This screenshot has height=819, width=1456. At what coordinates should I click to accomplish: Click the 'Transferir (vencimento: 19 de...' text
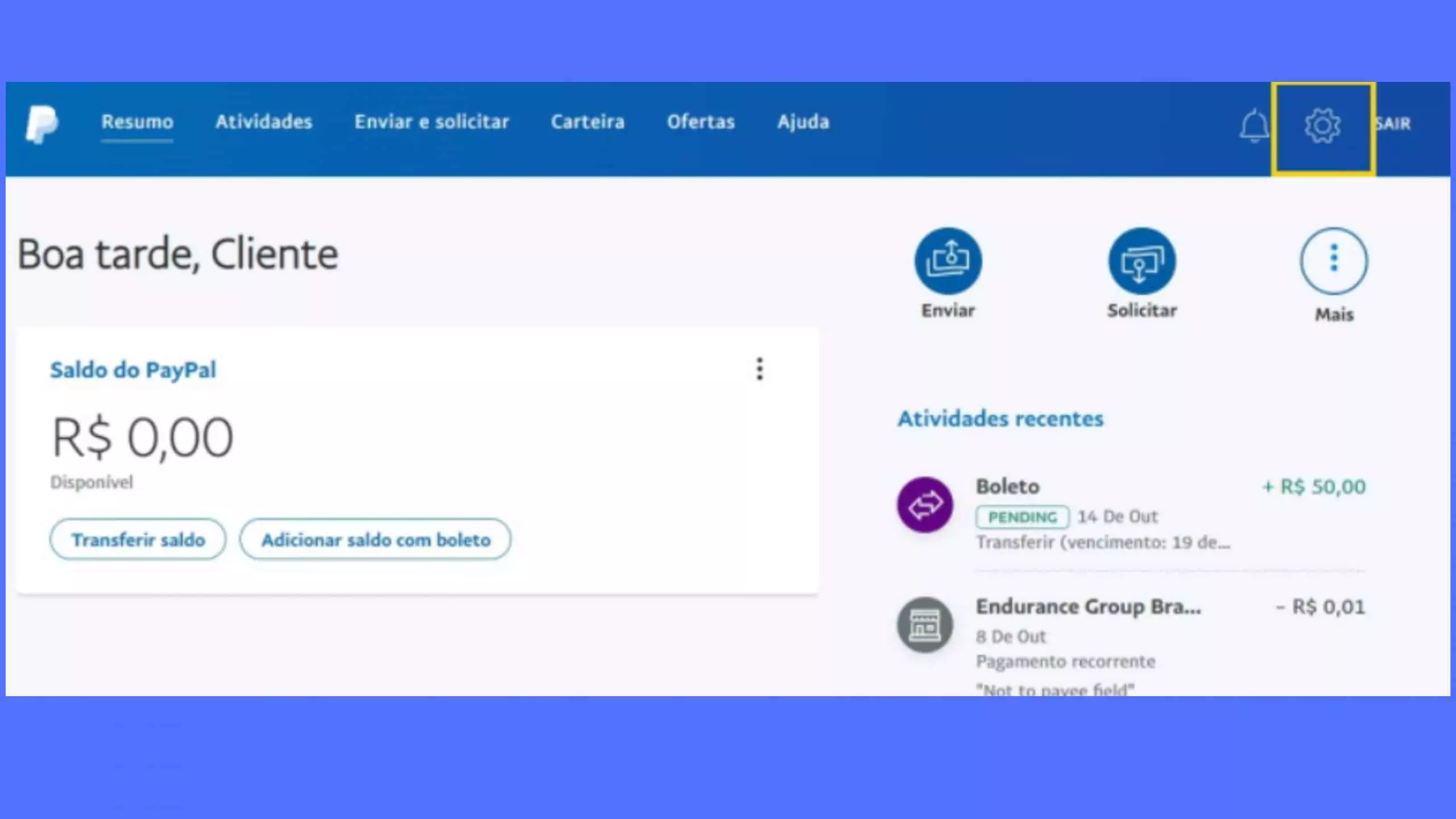(1103, 543)
